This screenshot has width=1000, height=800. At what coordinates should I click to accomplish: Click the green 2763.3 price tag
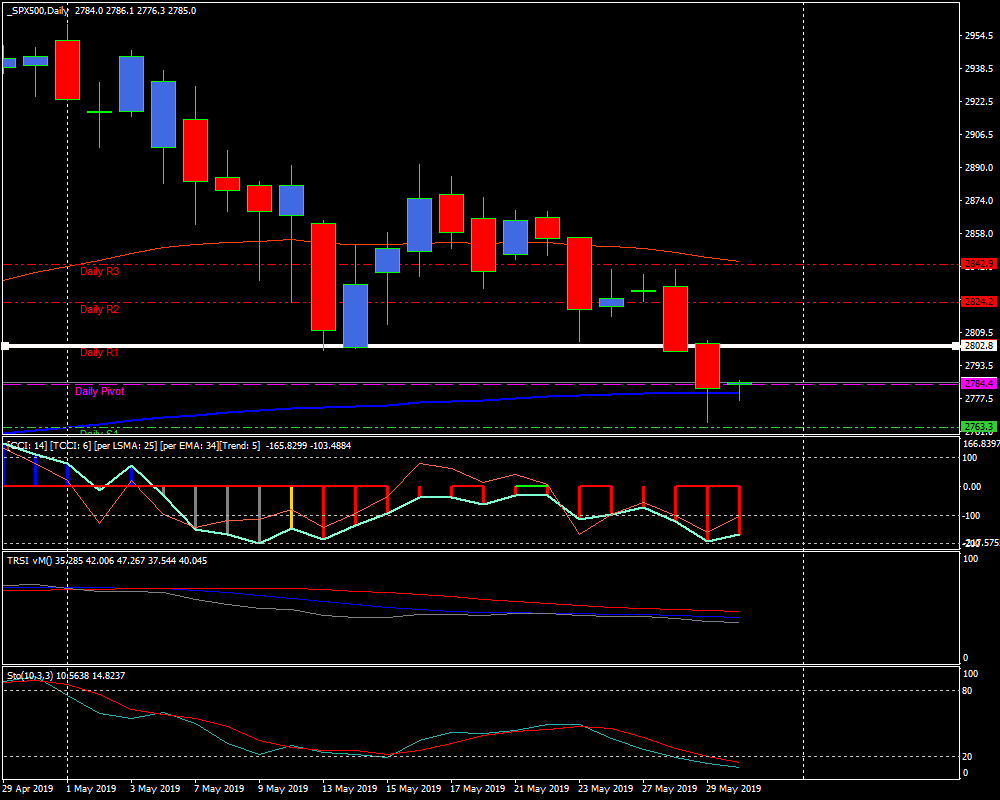(979, 427)
